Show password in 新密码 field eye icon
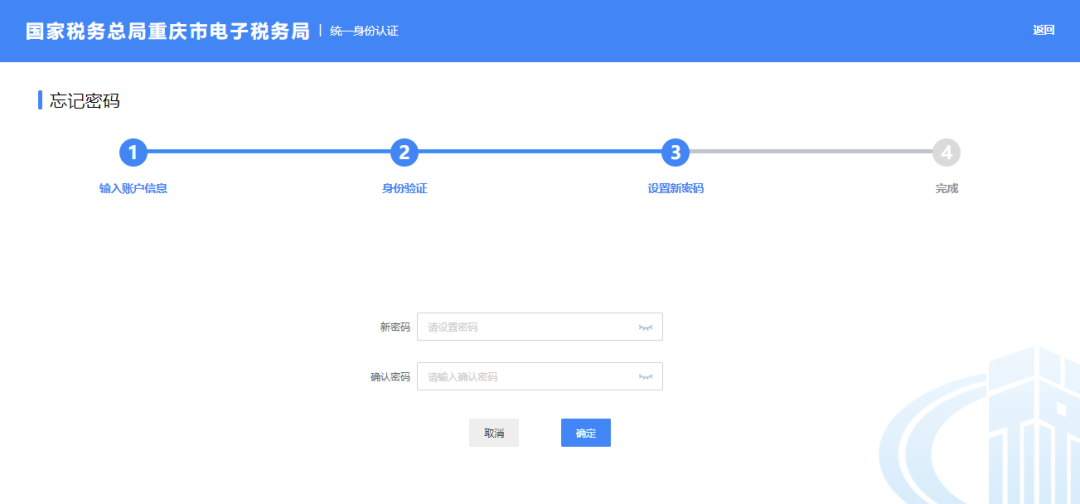Screen dimensions: 1080x504 click(x=645, y=327)
